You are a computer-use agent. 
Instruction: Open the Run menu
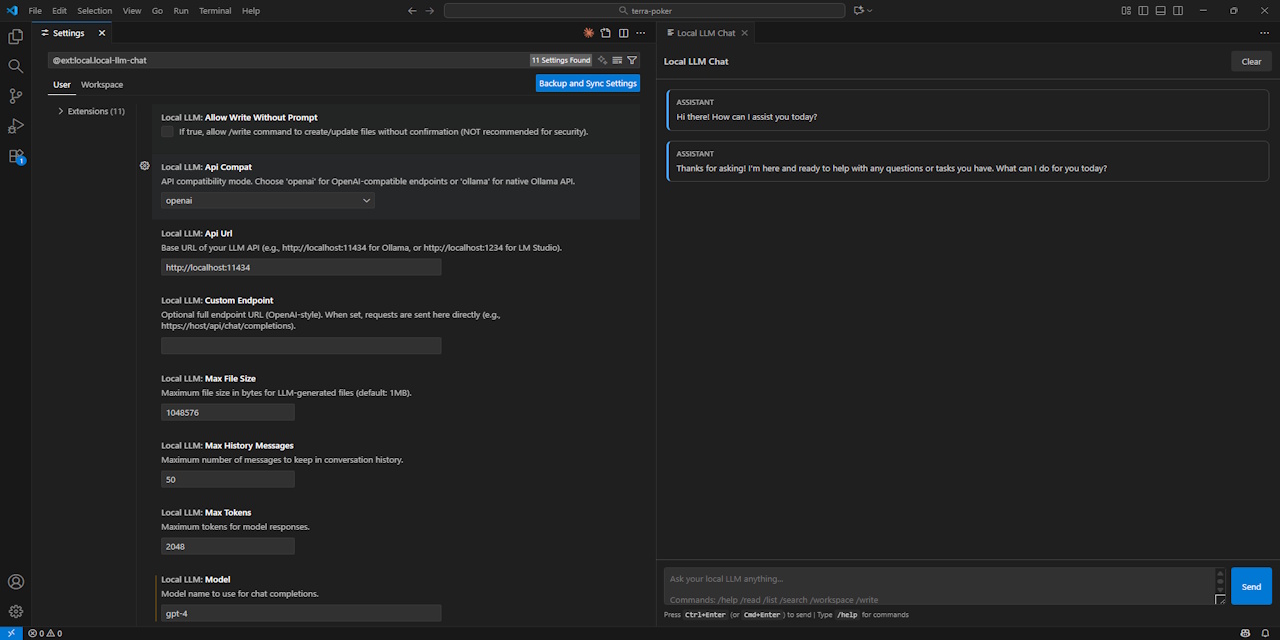[x=181, y=10]
